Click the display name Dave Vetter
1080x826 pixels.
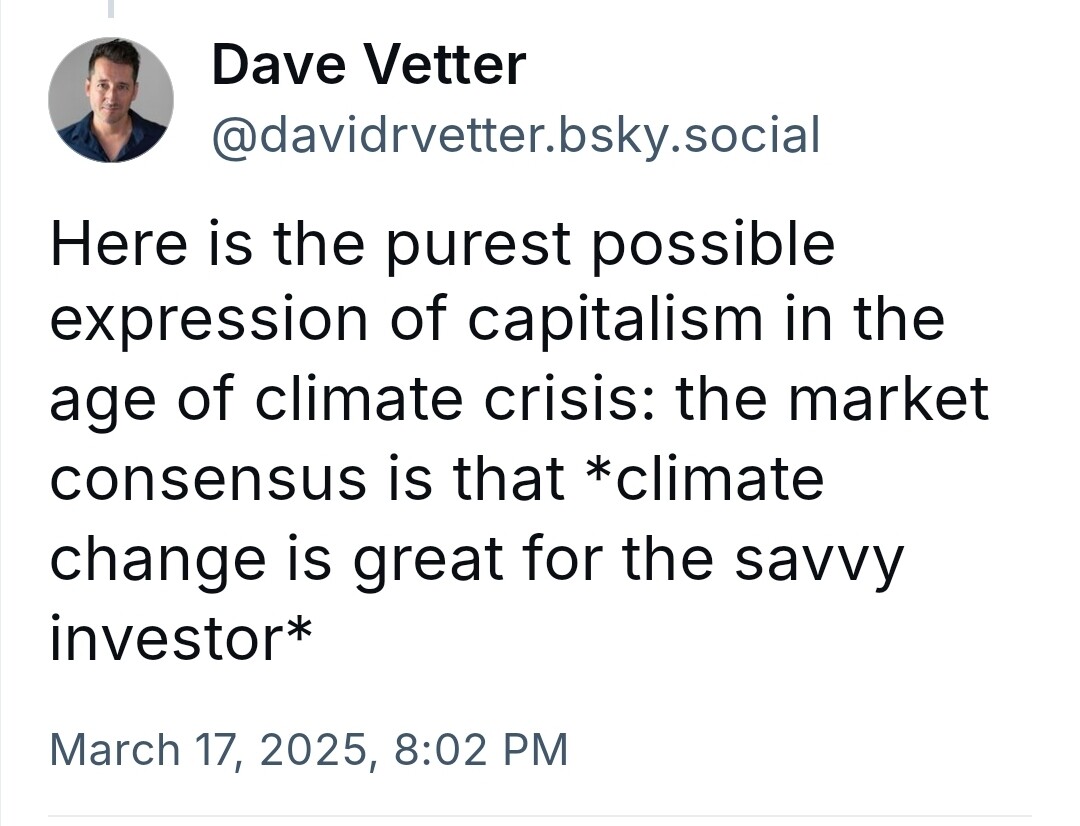369,65
